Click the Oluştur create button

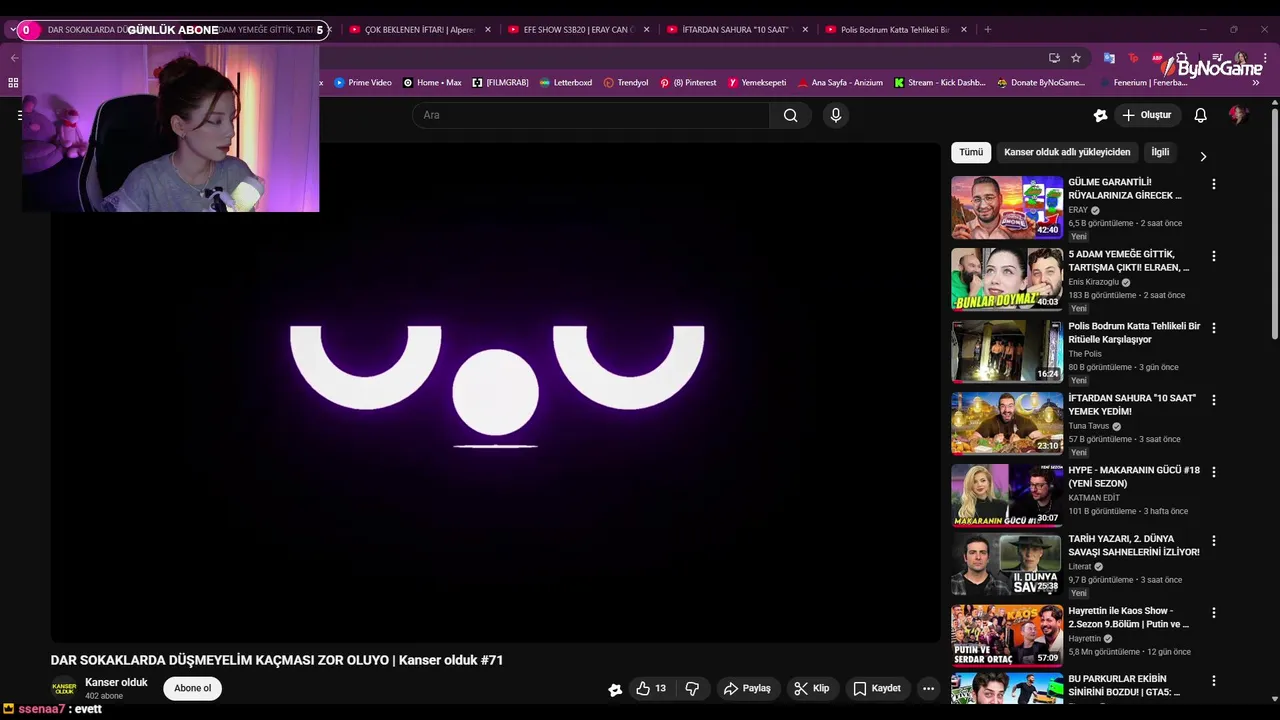(1146, 115)
